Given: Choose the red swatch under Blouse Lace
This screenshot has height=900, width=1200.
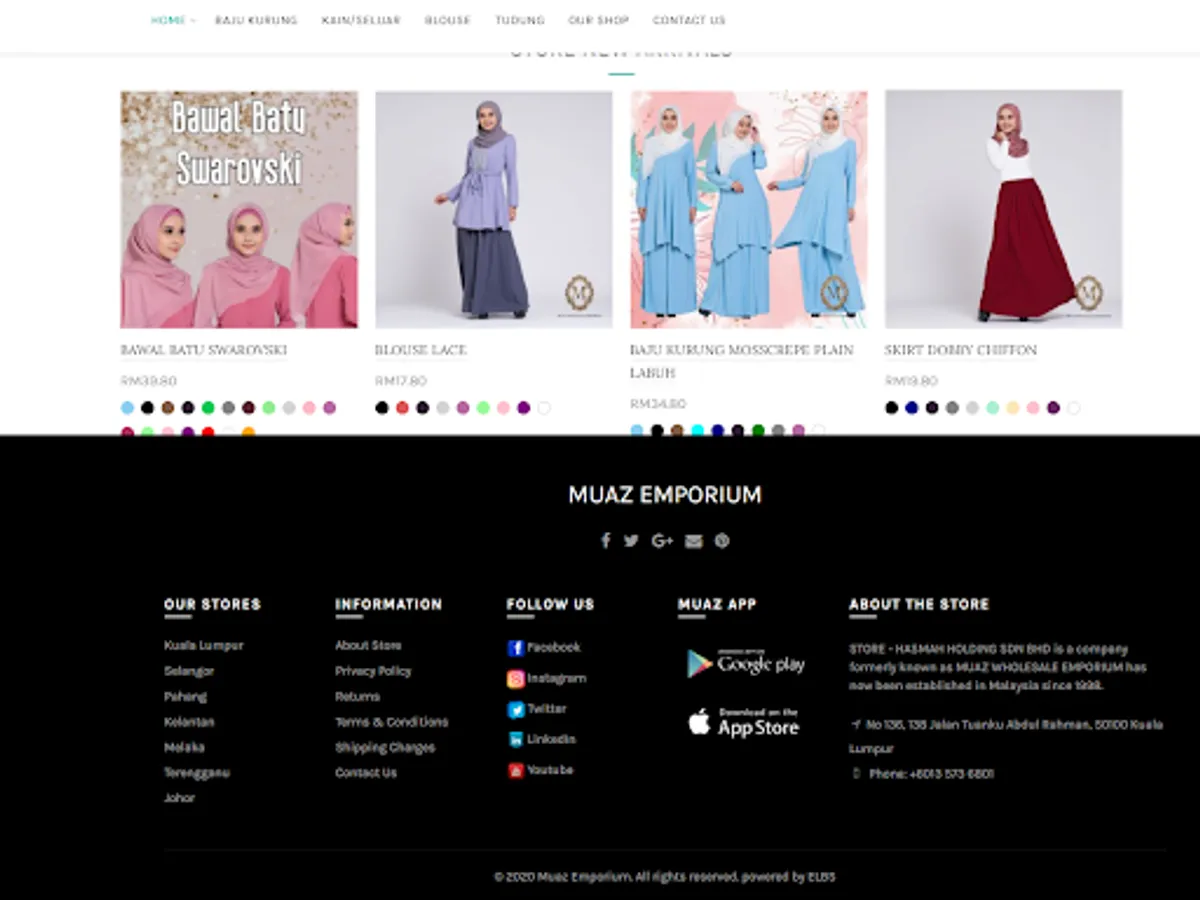Looking at the screenshot, I should tap(402, 408).
